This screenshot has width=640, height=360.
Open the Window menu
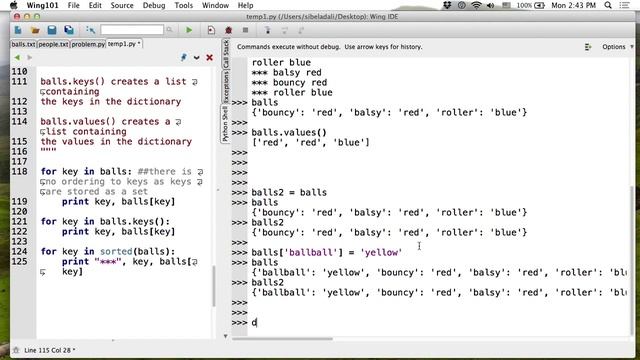pos(215,5)
